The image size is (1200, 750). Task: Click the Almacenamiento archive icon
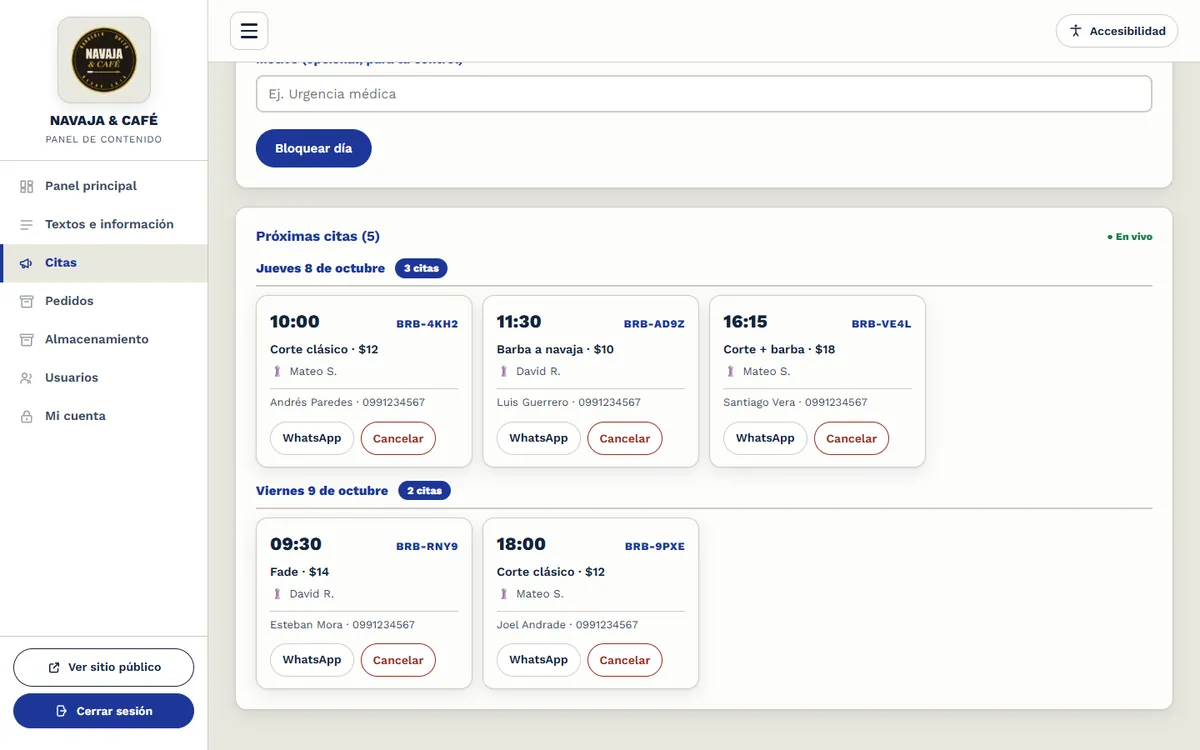coord(27,339)
